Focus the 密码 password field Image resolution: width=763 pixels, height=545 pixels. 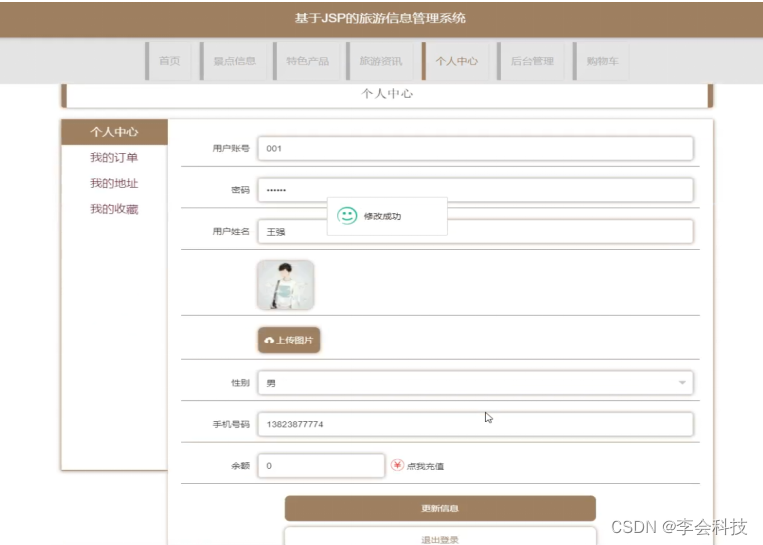475,190
